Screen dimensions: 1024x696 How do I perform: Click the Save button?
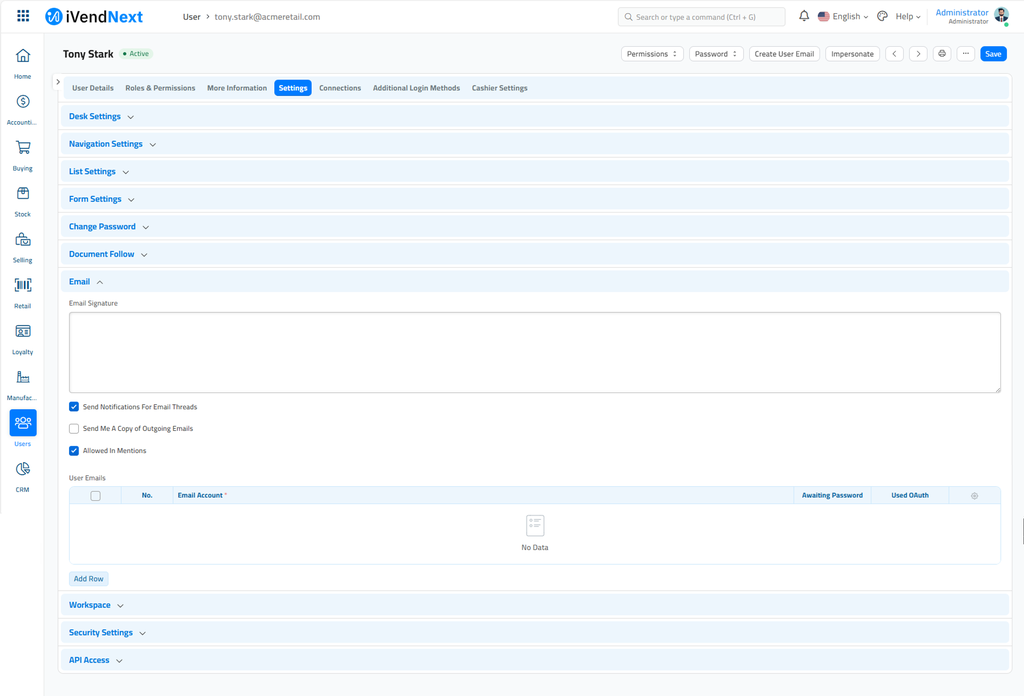993,54
